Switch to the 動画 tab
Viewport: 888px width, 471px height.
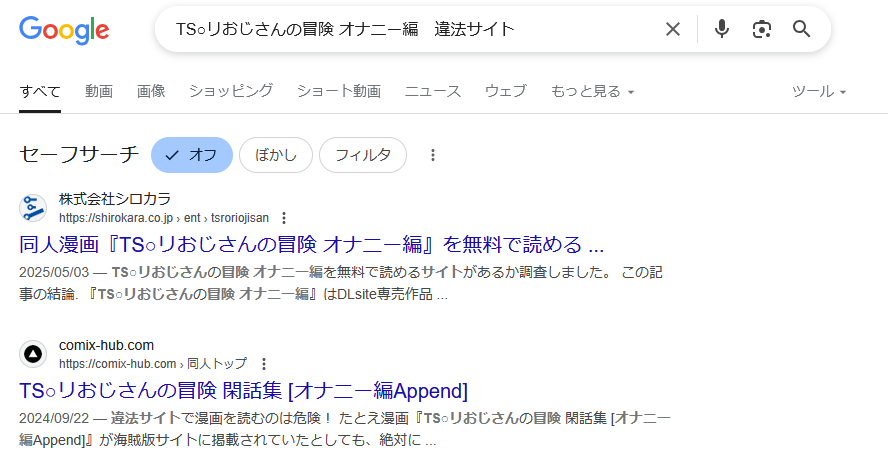(x=99, y=91)
